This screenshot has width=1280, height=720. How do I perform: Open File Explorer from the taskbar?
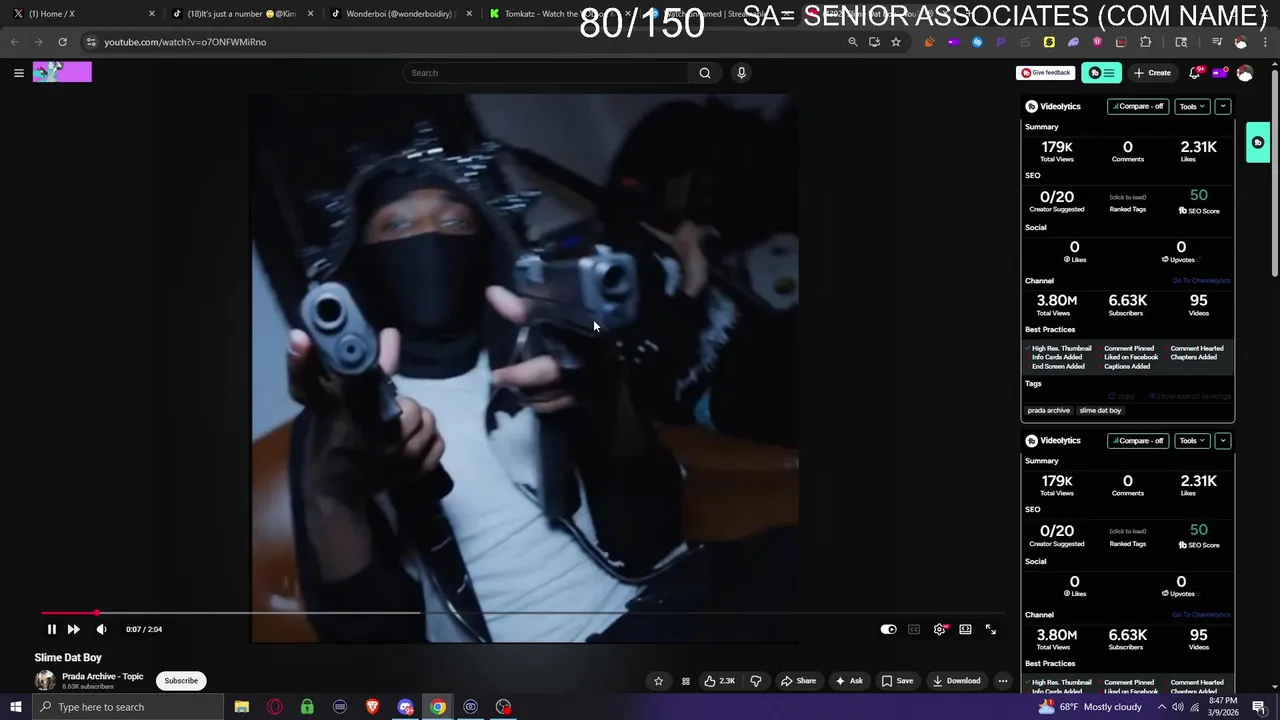click(242, 707)
